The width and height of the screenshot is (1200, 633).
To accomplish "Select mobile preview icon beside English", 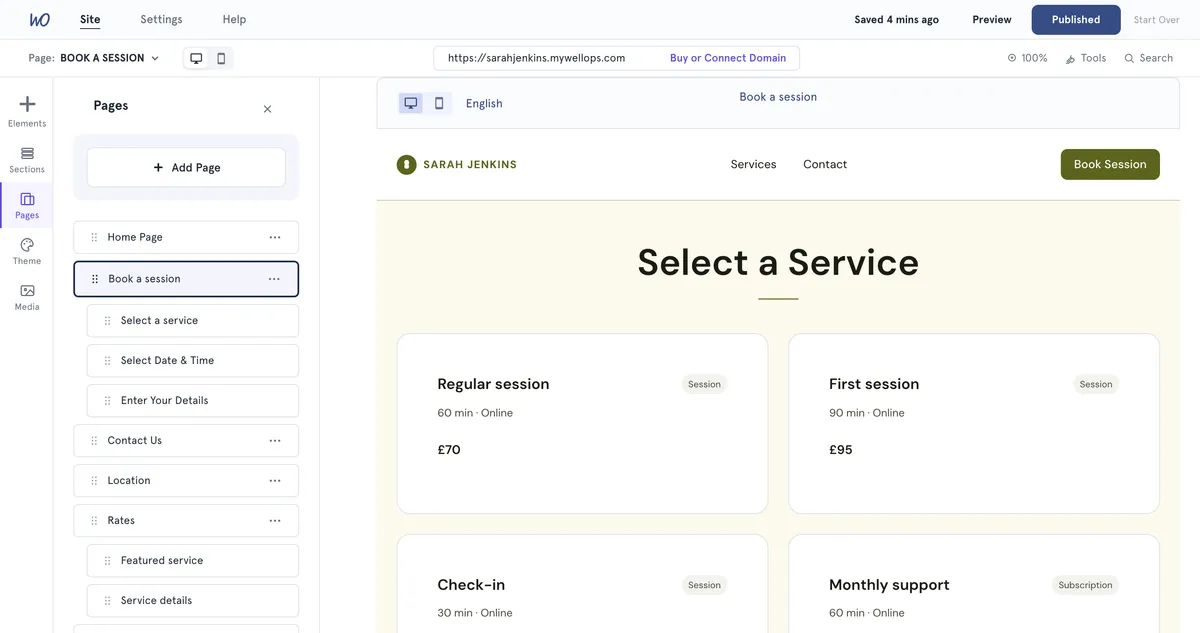I will click(x=439, y=103).
